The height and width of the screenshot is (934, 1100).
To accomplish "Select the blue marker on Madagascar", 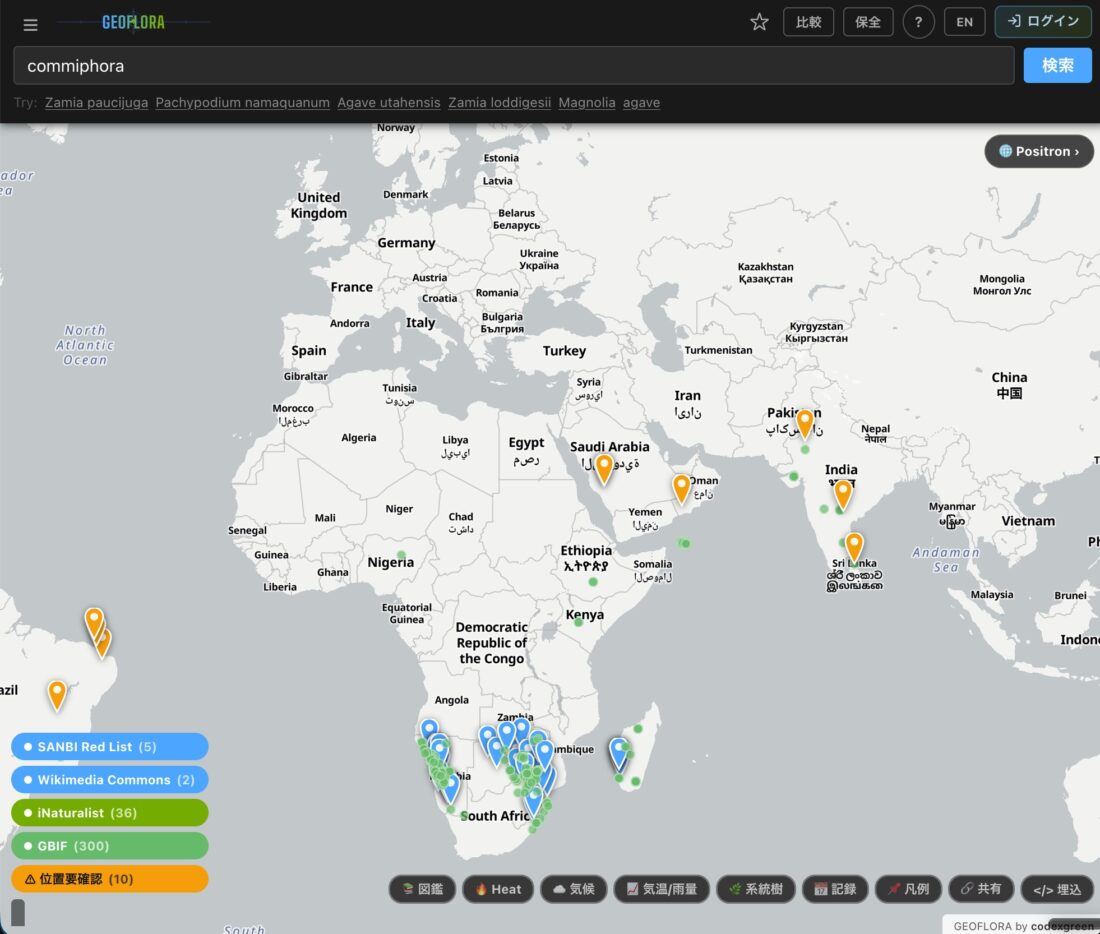I will [x=619, y=752].
